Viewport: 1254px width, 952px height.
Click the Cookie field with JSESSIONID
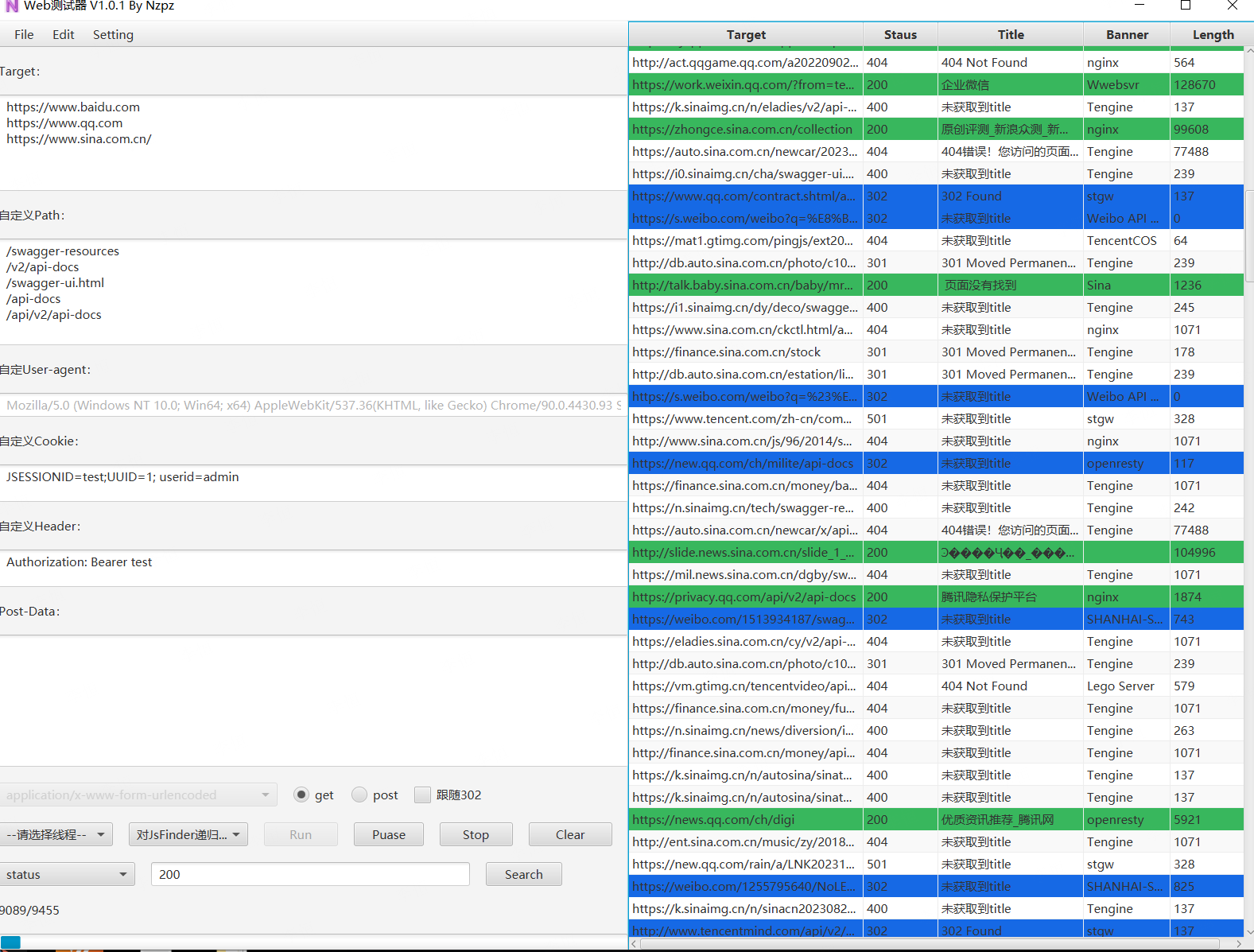[313, 483]
